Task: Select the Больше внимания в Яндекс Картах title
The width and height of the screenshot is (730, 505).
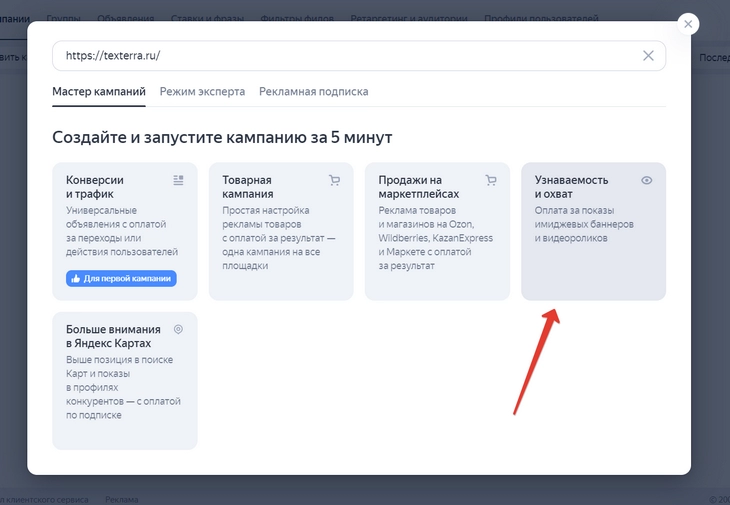Action: coord(113,336)
